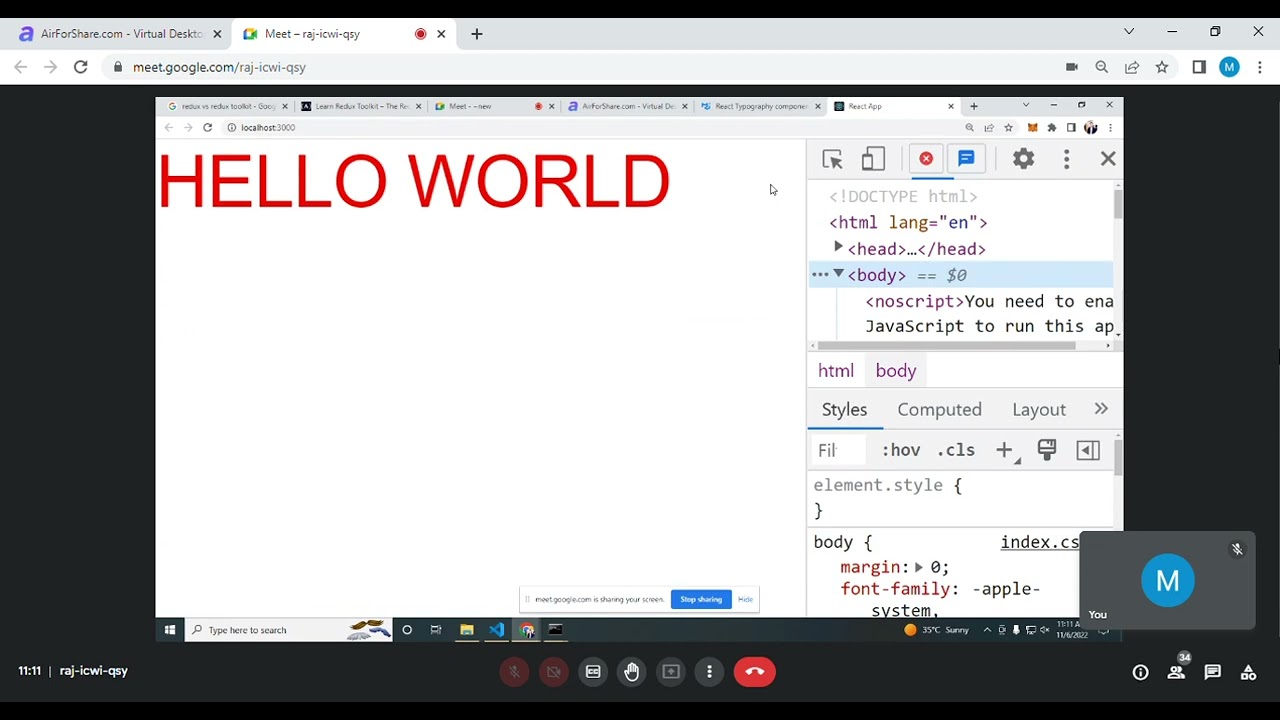Switch to redux vs redux toolkit tab
This screenshot has width=1280, height=720.
tap(227, 106)
